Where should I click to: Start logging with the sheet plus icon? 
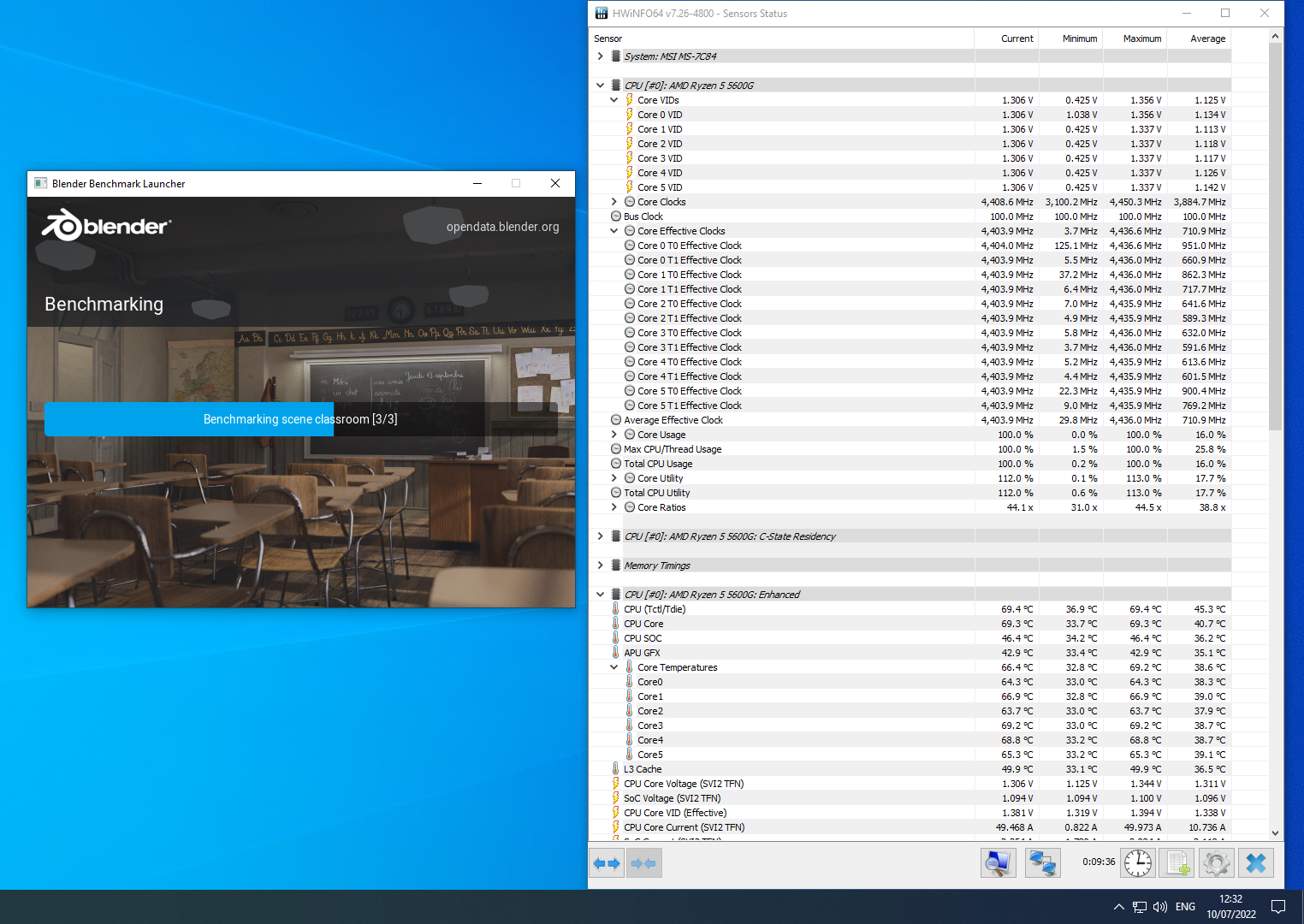[1177, 863]
